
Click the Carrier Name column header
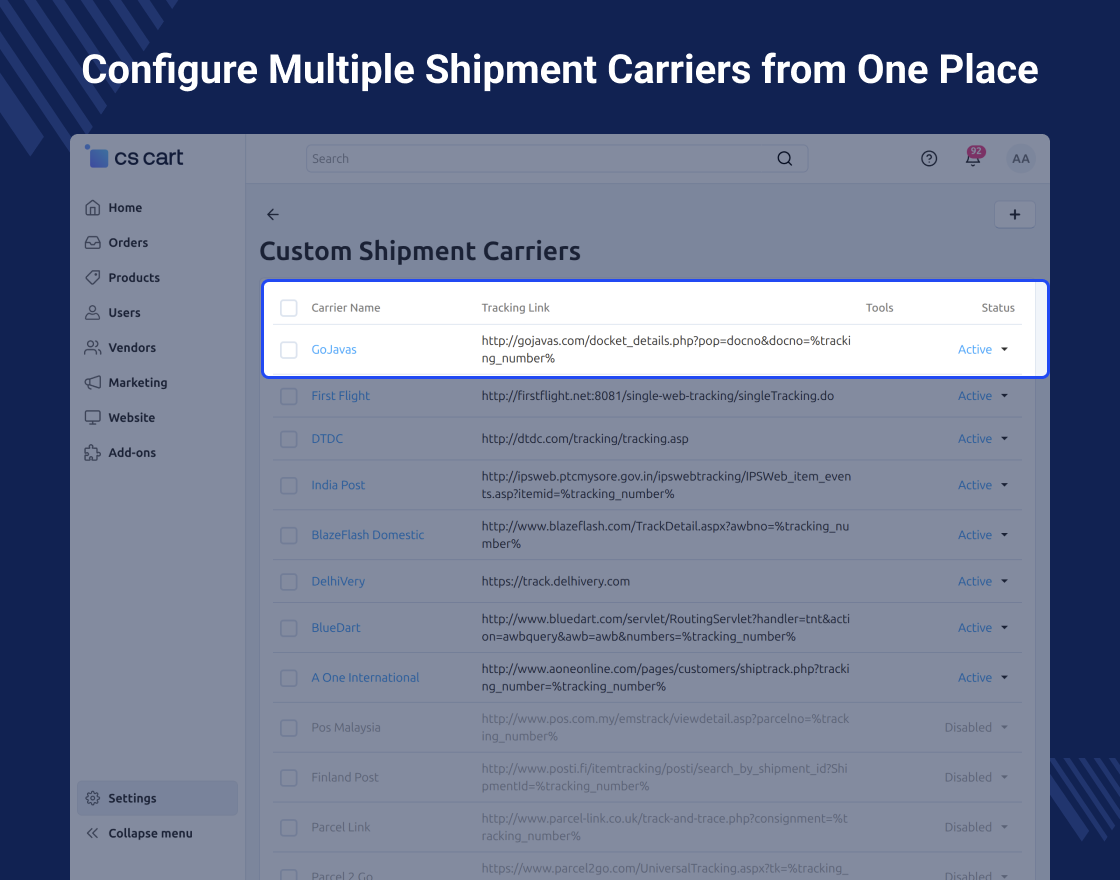coord(346,308)
